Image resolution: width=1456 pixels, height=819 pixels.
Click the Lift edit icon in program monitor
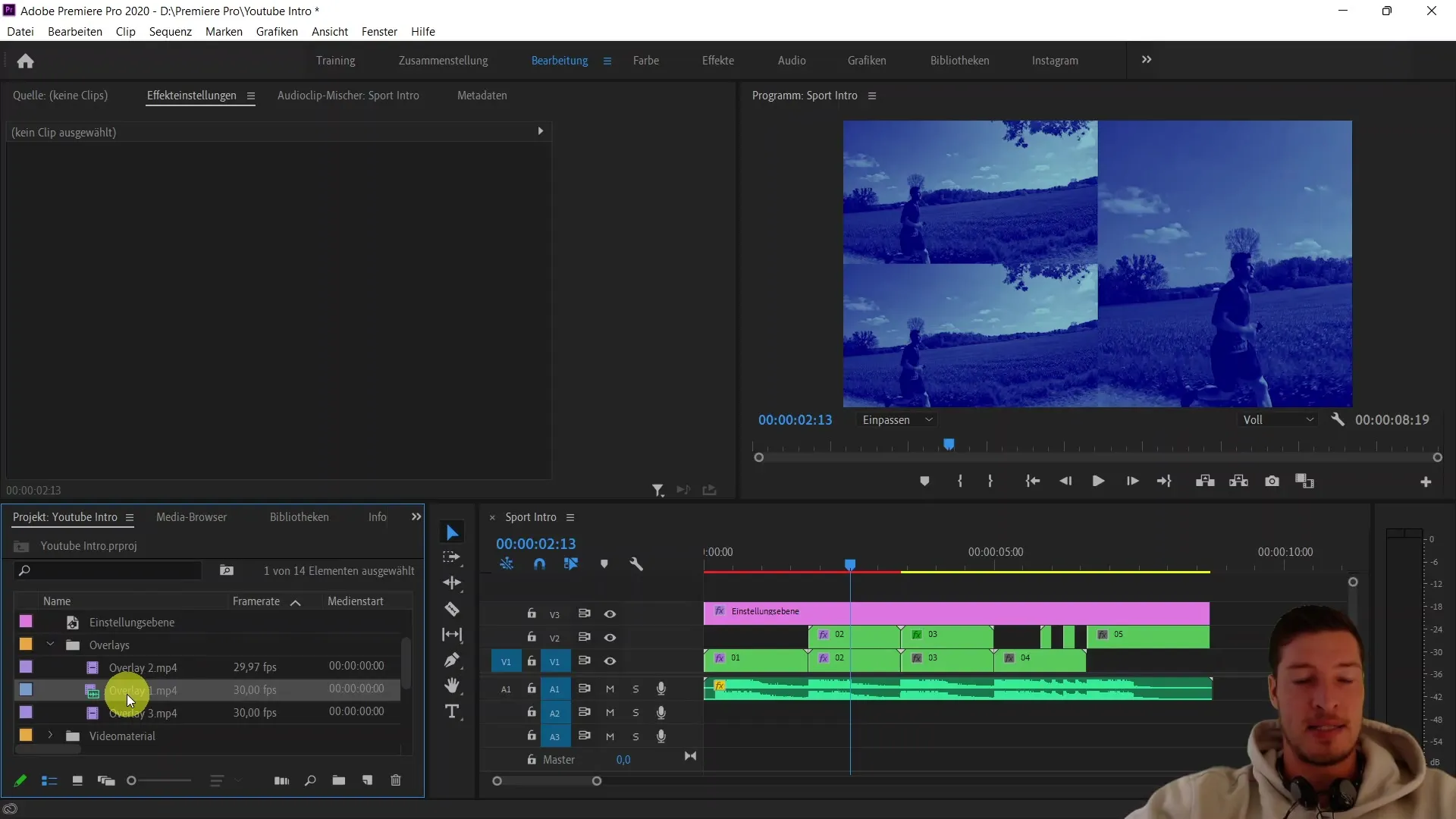pyautogui.click(x=1205, y=481)
